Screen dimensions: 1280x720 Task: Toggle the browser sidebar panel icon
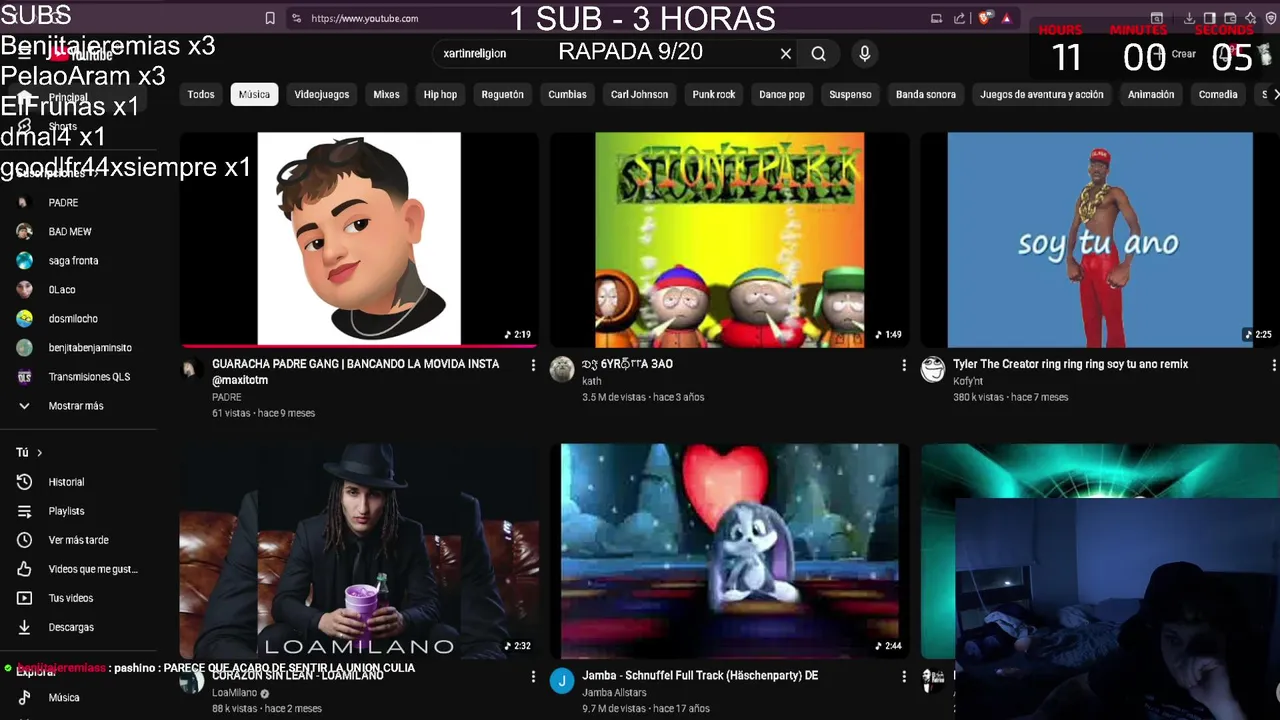point(1210,18)
